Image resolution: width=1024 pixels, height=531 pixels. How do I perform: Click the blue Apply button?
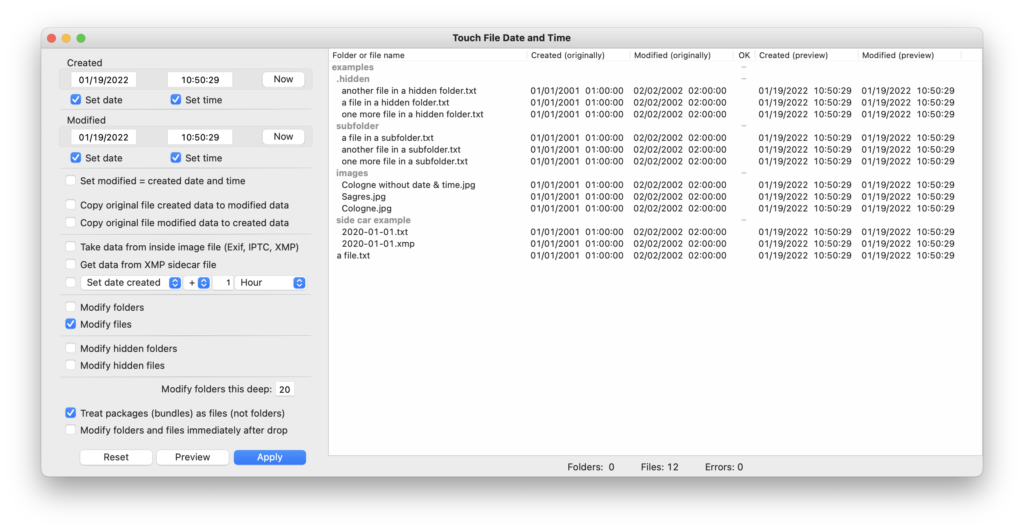point(270,457)
